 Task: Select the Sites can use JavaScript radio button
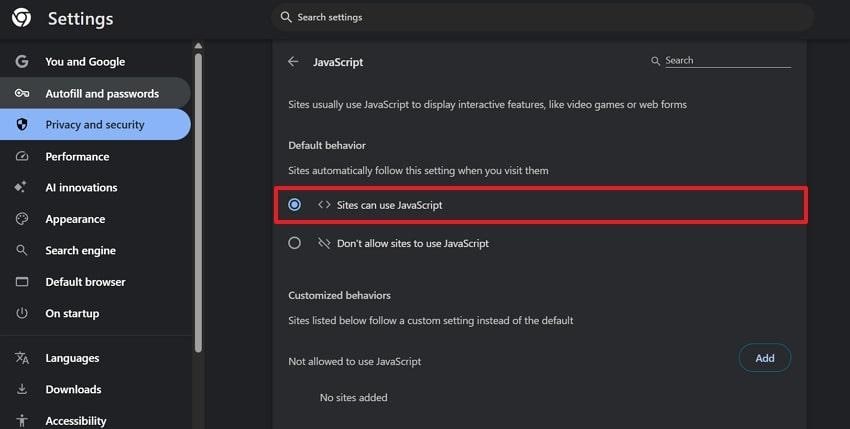click(294, 205)
